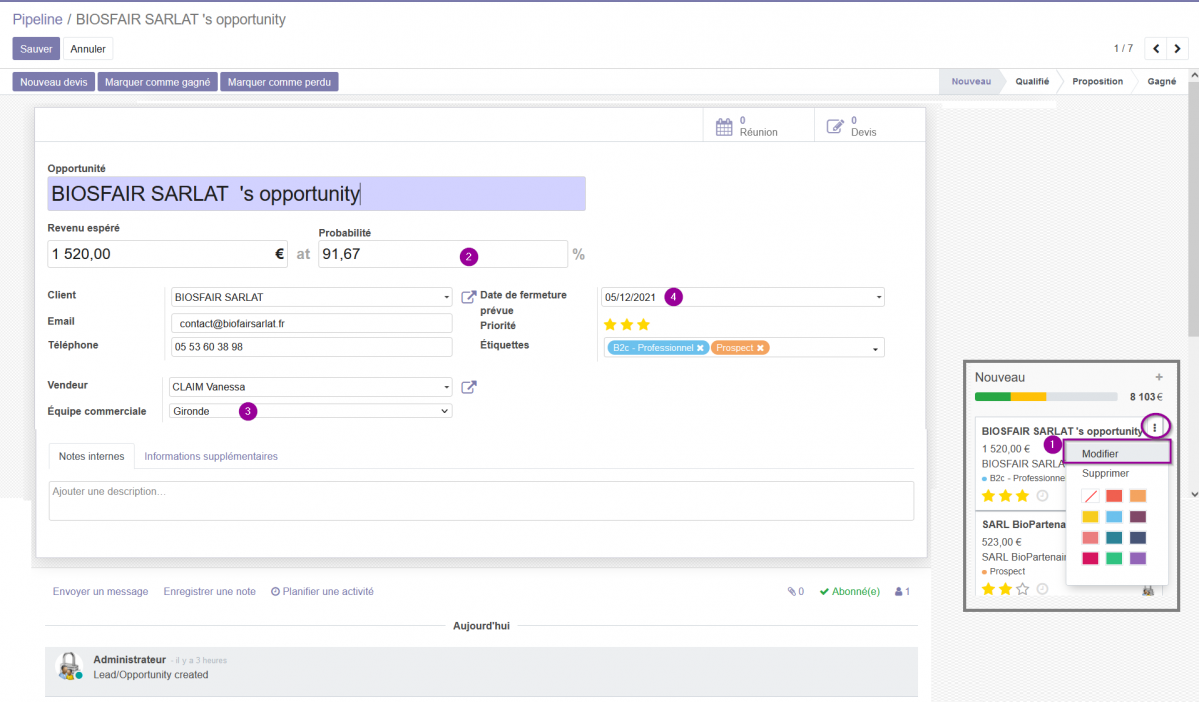Pick the light blue swatch in the card menu
Image resolution: width=1199 pixels, height=702 pixels.
point(1114,517)
